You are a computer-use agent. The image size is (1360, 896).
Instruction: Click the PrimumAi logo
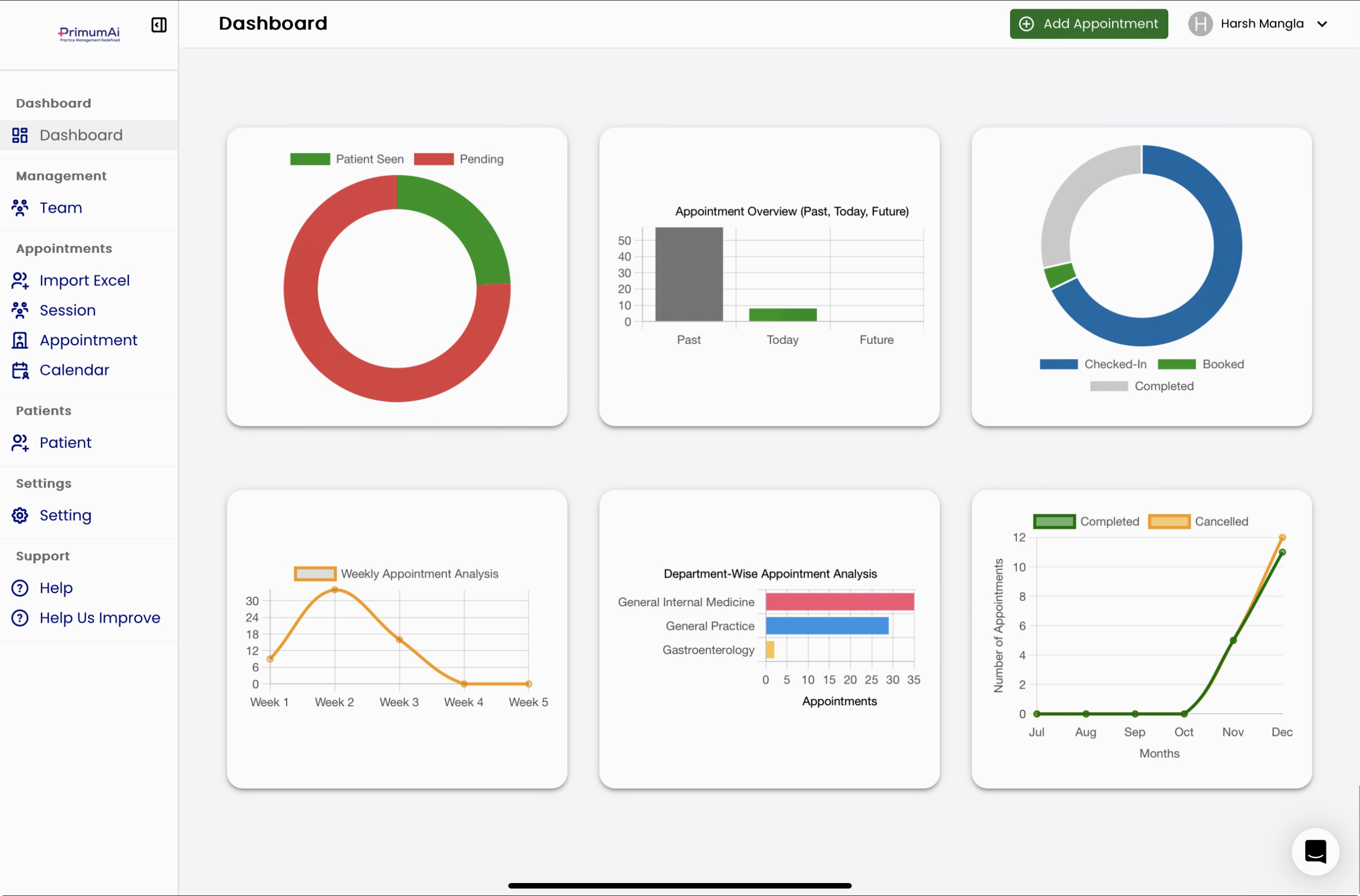pyautogui.click(x=89, y=34)
